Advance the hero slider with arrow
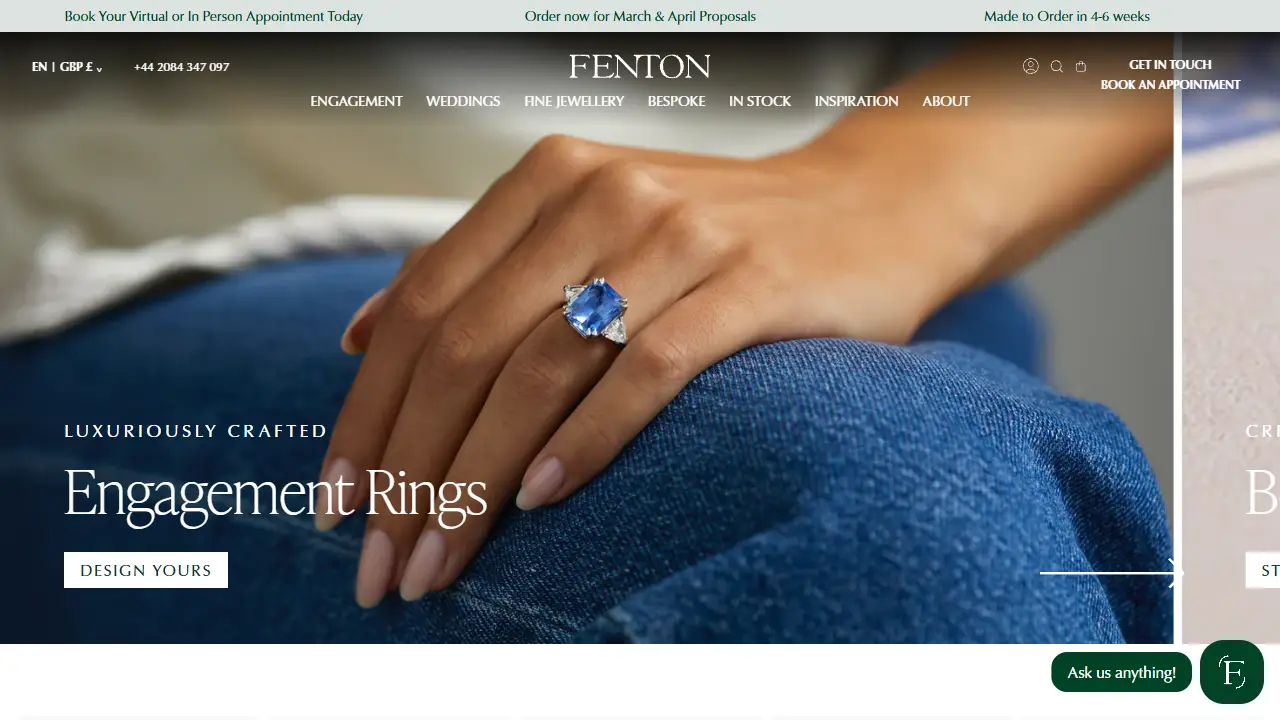The image size is (1280, 720). 1112,573
